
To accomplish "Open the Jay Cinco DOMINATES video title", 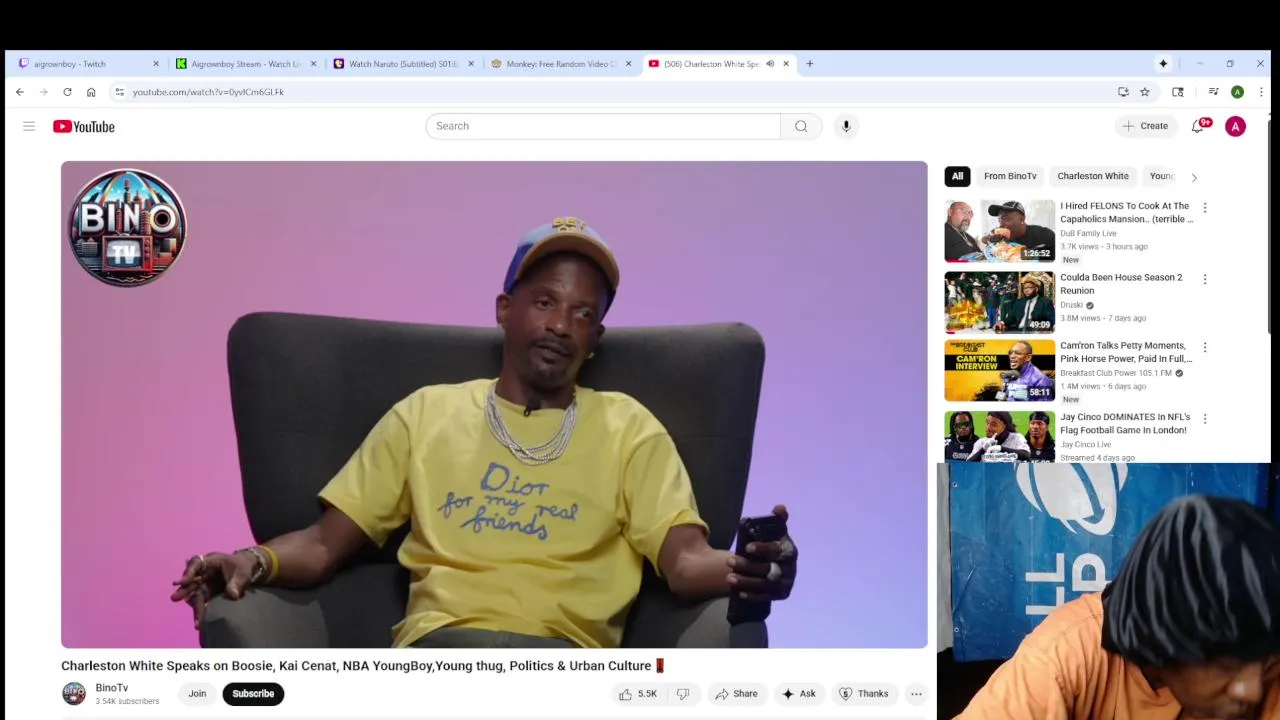I will tap(1125, 423).
